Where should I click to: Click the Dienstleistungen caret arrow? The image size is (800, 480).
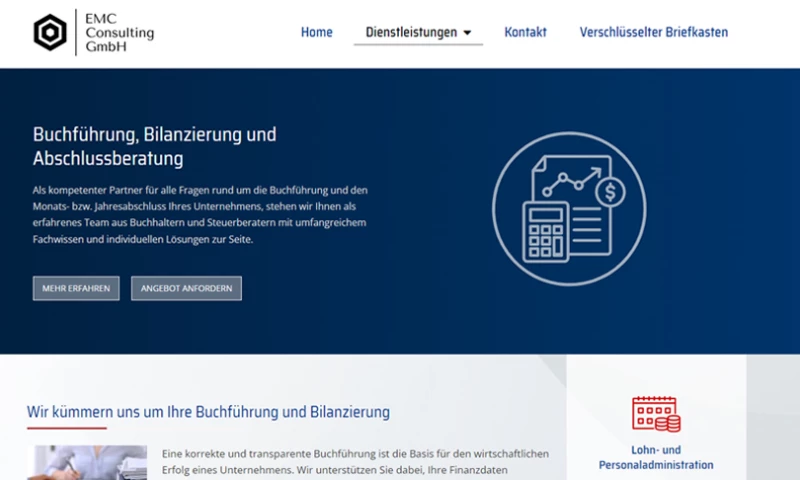[467, 33]
